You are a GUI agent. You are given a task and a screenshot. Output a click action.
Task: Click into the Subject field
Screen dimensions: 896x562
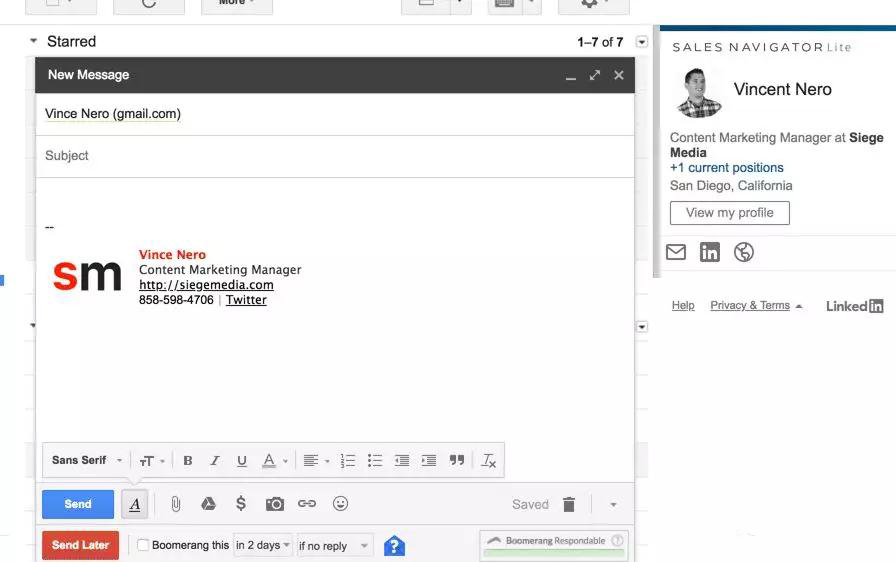pyautogui.click(x=335, y=156)
